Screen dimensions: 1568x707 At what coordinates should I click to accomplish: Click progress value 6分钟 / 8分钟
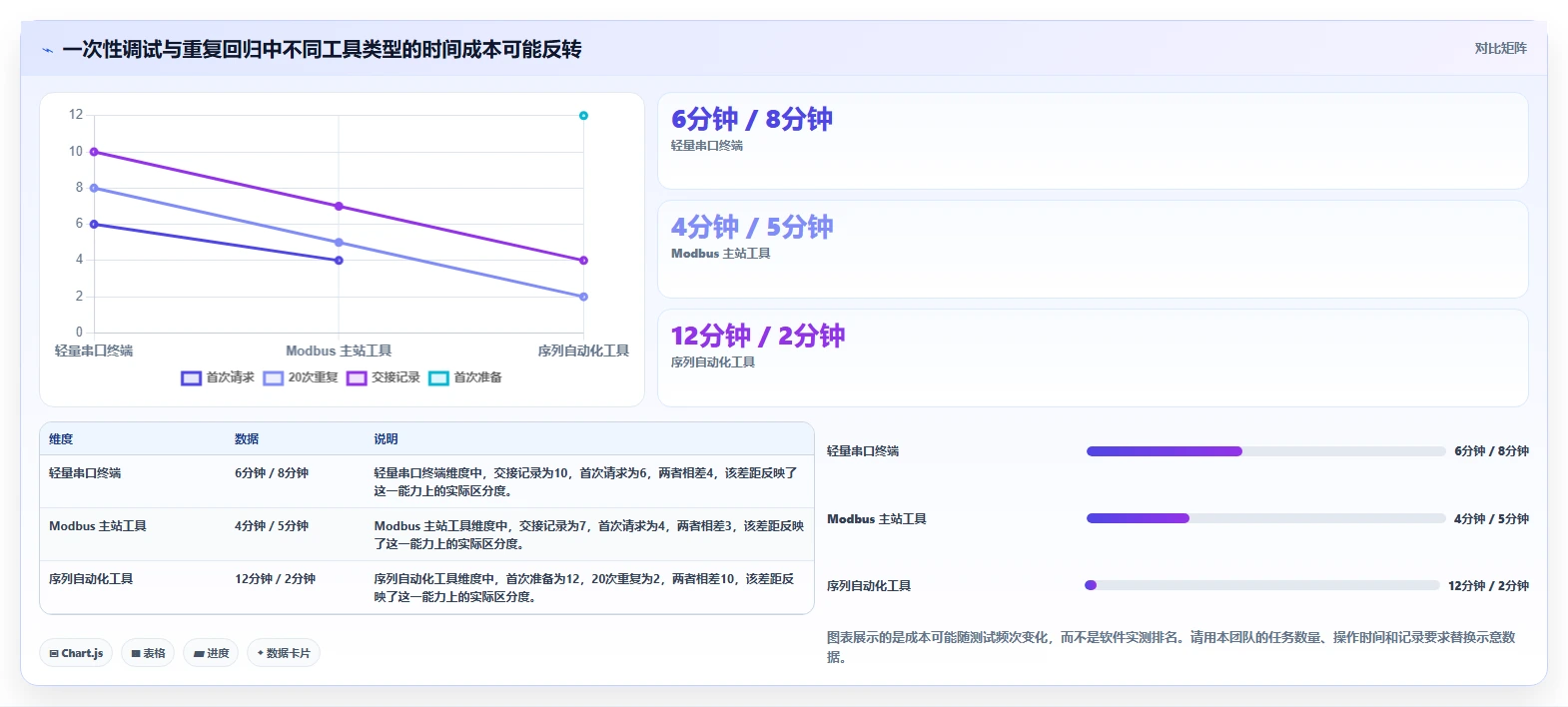point(1491,451)
